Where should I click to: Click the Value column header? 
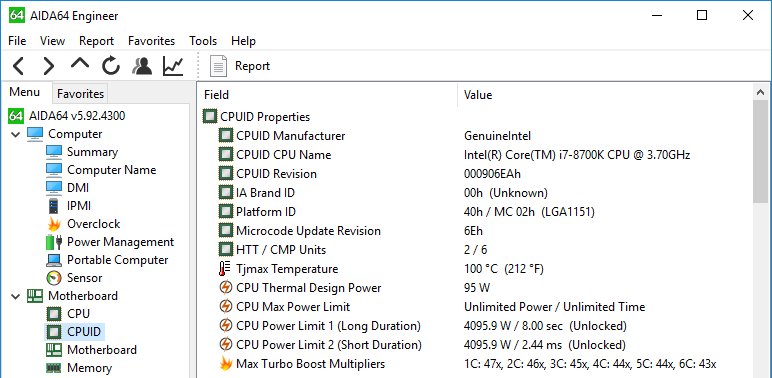click(605, 94)
